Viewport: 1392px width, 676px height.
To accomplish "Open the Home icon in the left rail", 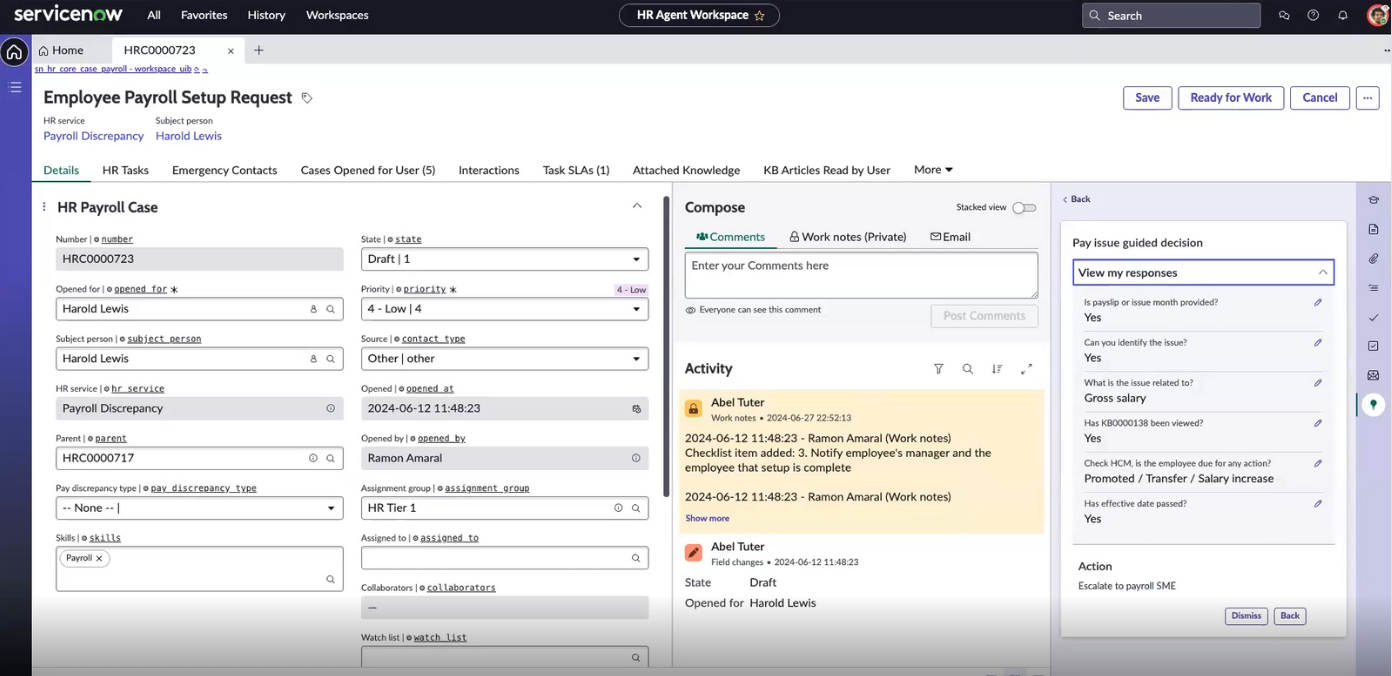I will 14,52.
